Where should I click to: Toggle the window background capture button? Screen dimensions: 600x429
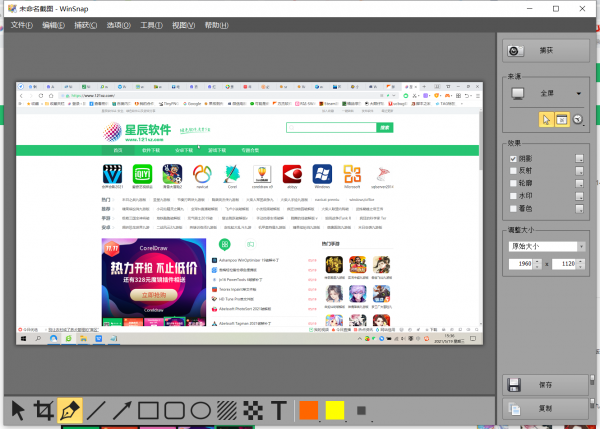[x=562, y=120]
